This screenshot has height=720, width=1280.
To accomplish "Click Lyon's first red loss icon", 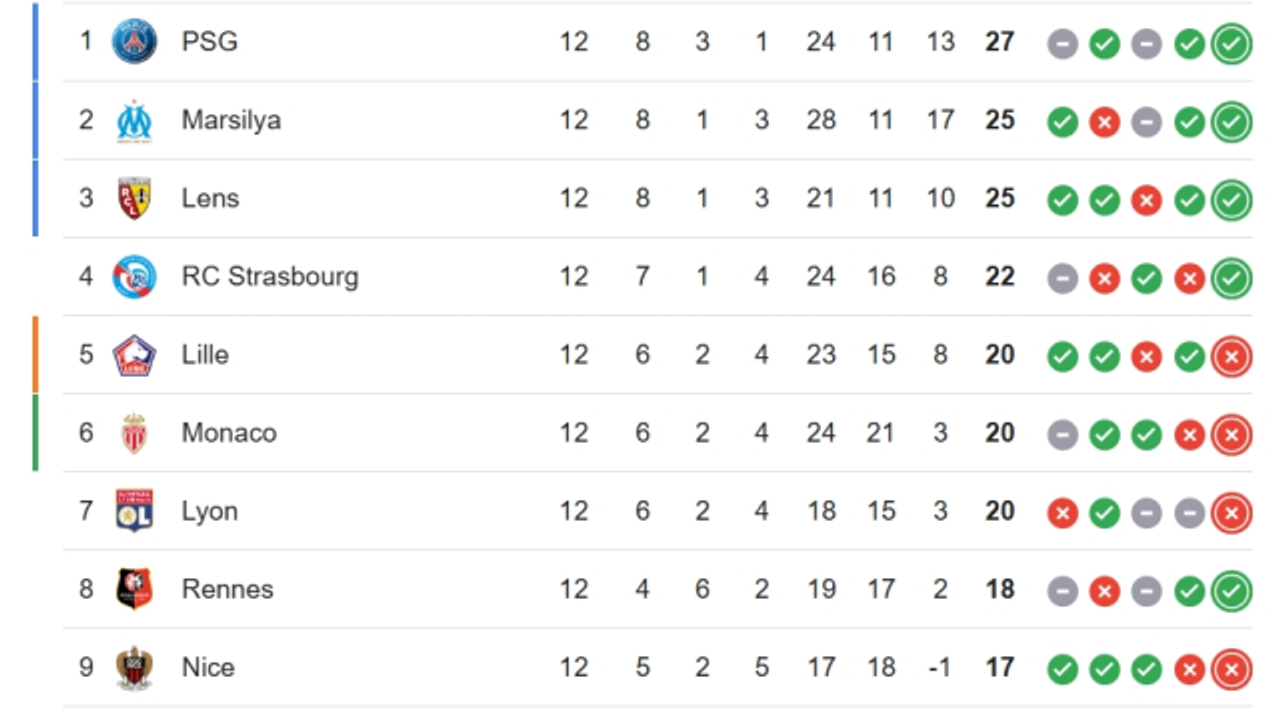I will point(1062,513).
